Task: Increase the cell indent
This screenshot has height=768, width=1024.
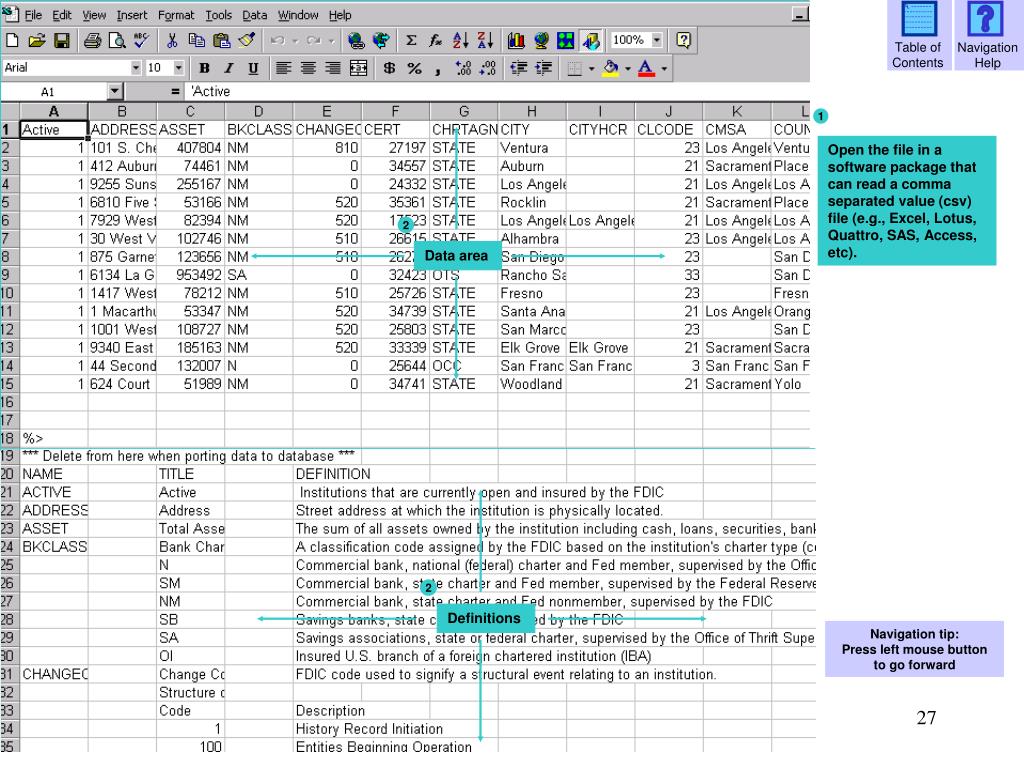Action: 543,68
